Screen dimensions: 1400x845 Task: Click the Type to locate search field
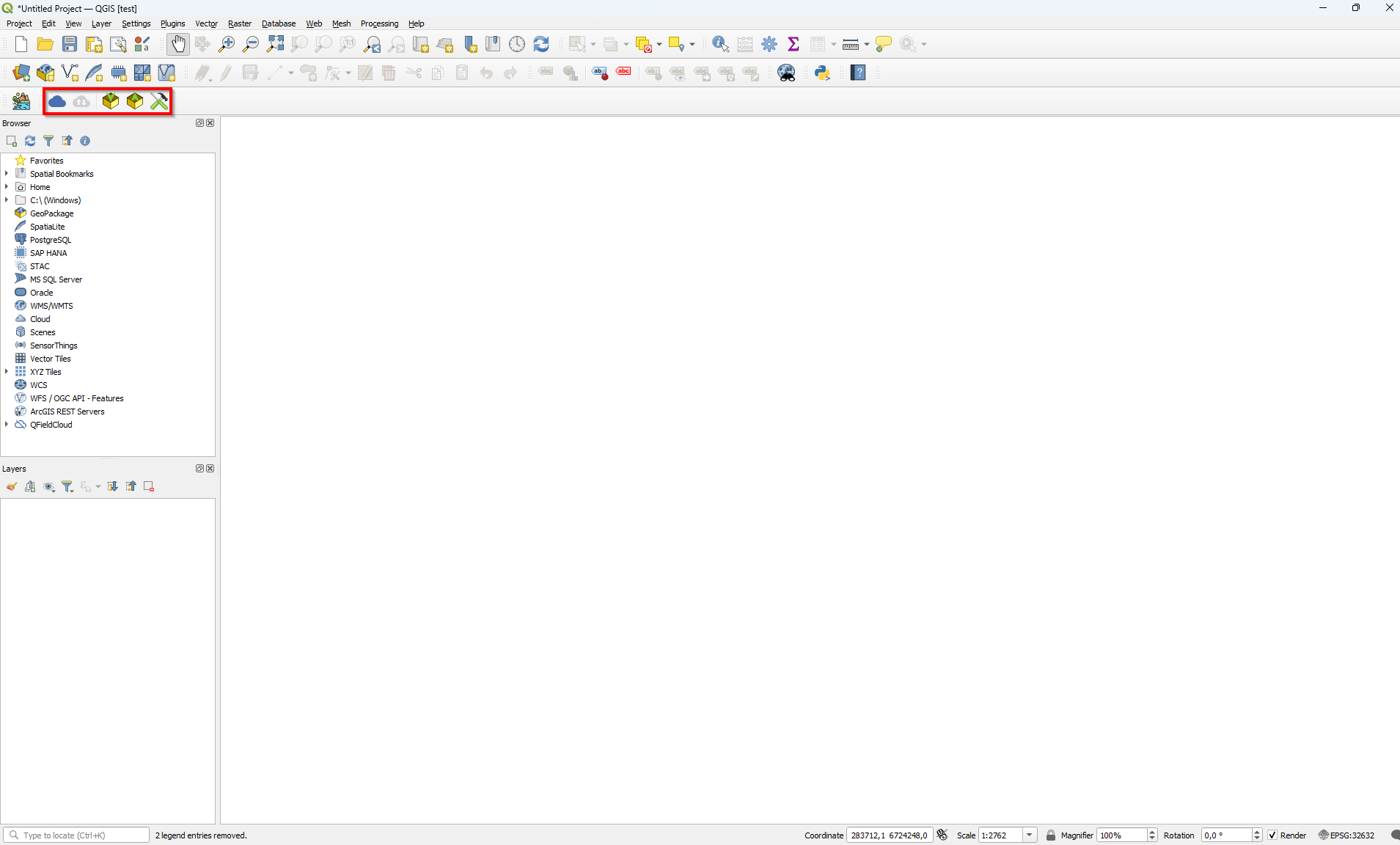[x=82, y=835]
